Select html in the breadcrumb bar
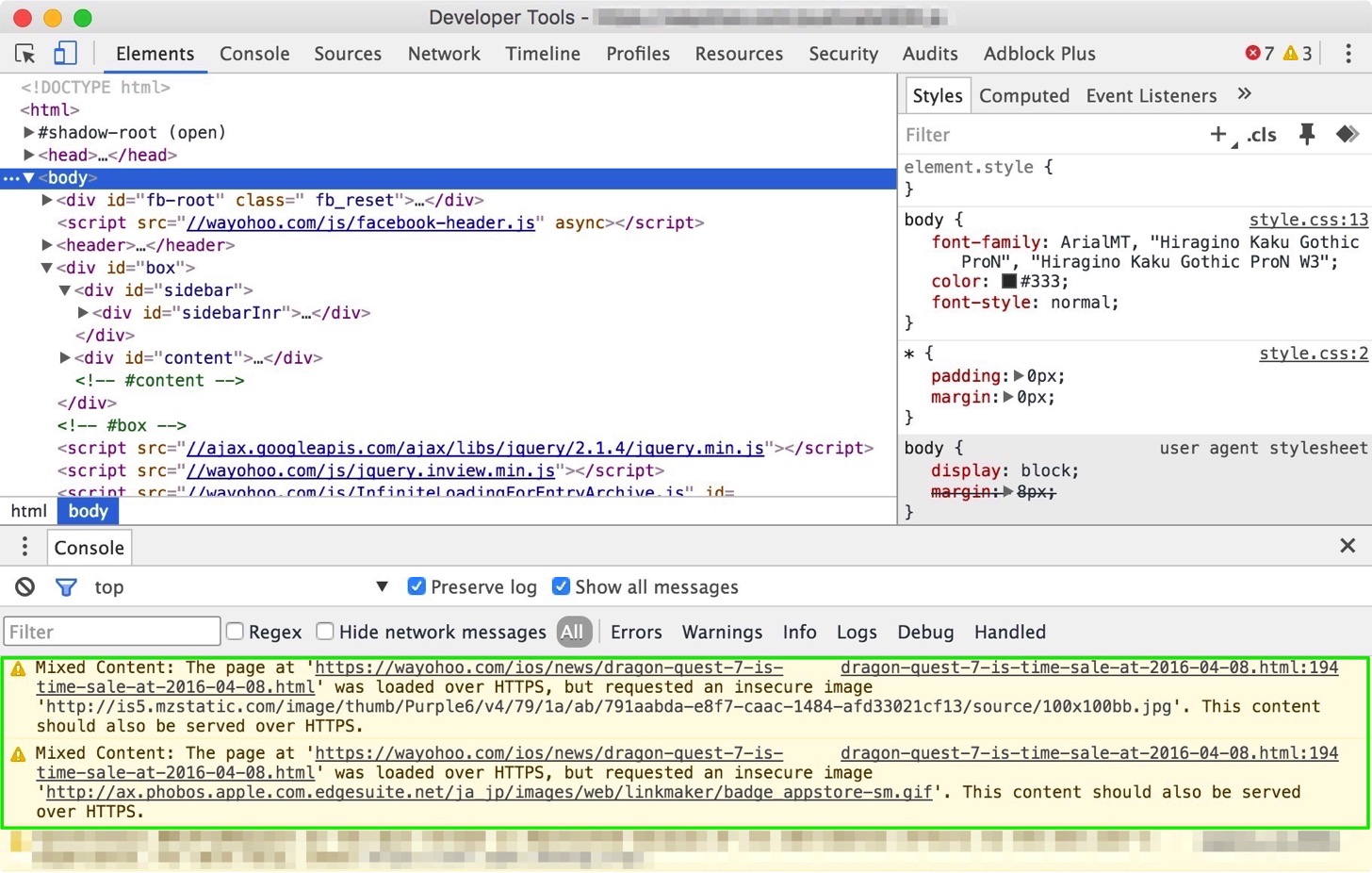The image size is (1372, 873). click(28, 511)
